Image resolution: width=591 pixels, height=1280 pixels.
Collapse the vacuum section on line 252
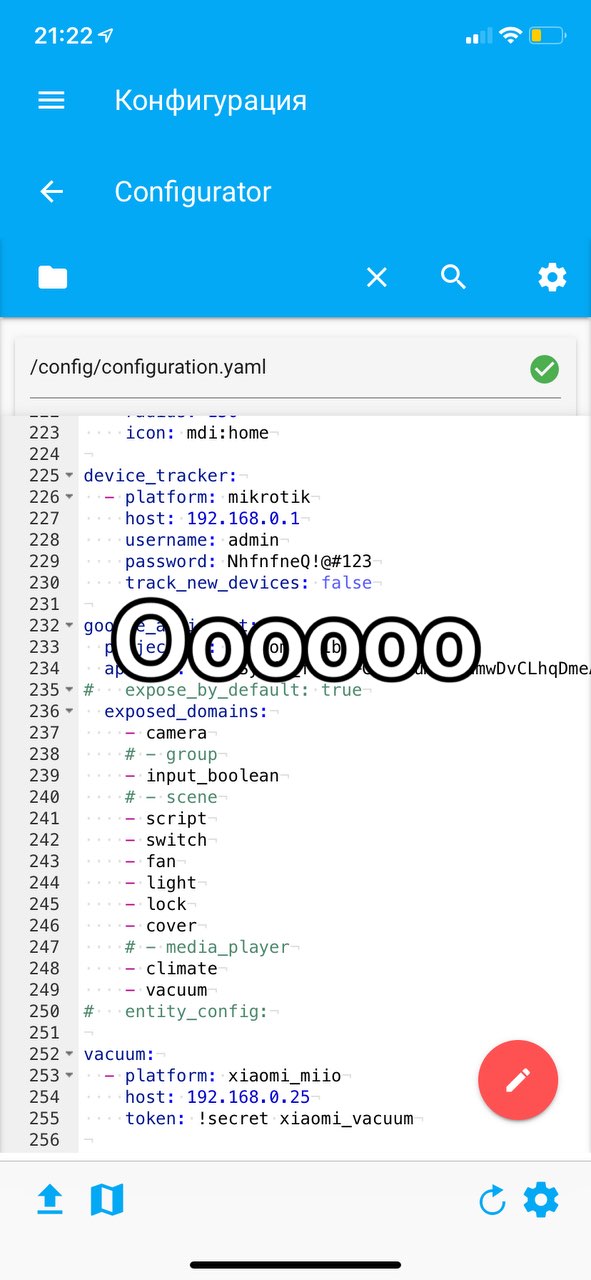pyautogui.click(x=69, y=1055)
